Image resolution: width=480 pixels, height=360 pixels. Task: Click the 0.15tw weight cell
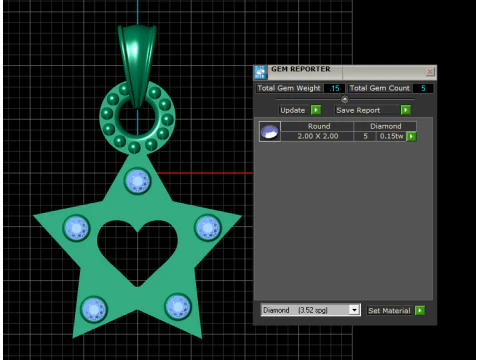tap(391, 136)
